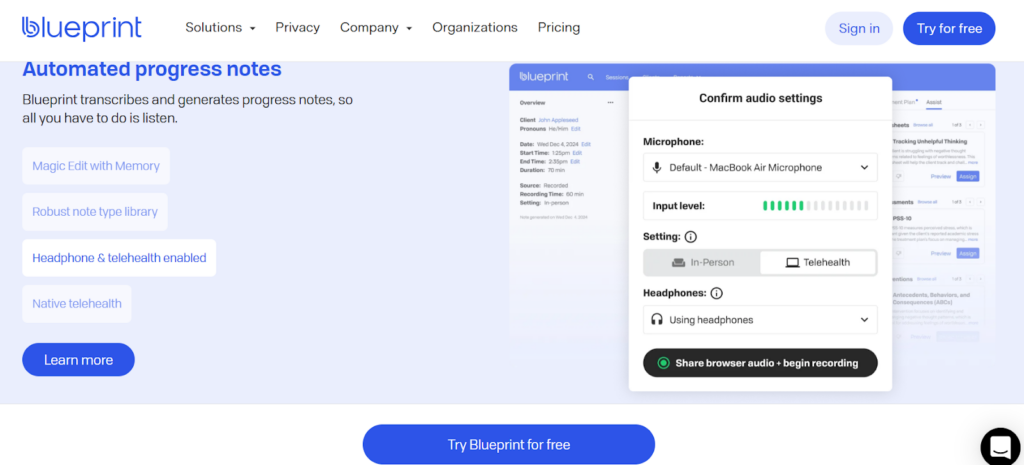Click the info icon beside Headphones
The height and width of the screenshot is (465, 1024).
716,293
